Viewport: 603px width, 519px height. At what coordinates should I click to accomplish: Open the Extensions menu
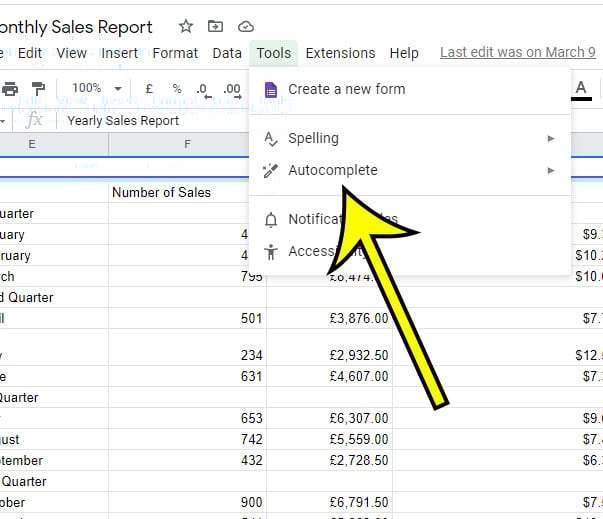click(340, 53)
